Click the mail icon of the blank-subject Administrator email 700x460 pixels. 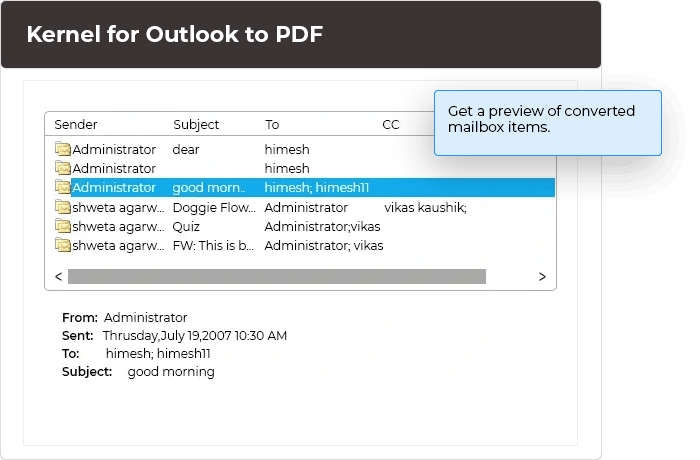[63, 168]
